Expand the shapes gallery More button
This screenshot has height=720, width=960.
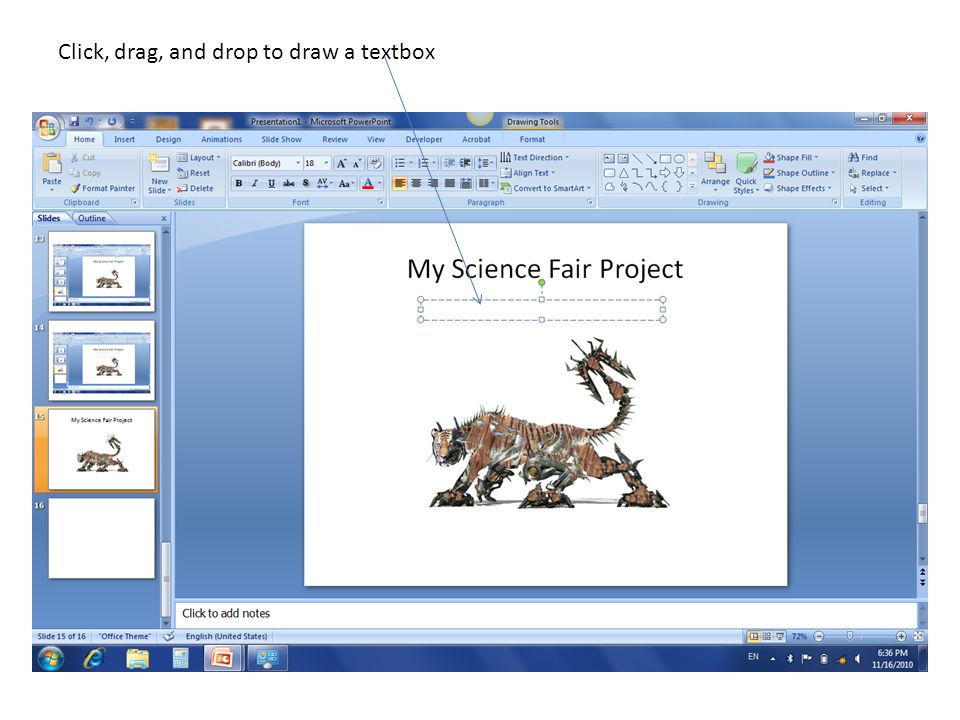click(x=692, y=187)
